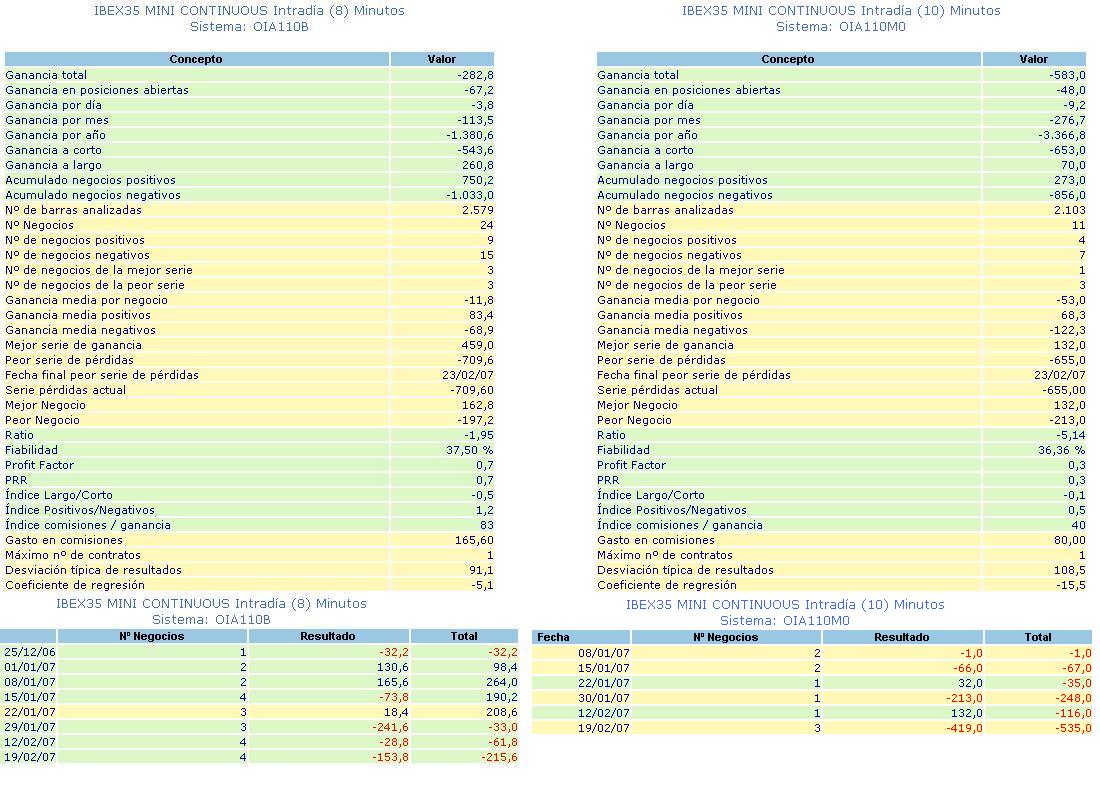
Task: Click the Resultado value -241,6
Action: (x=390, y=728)
